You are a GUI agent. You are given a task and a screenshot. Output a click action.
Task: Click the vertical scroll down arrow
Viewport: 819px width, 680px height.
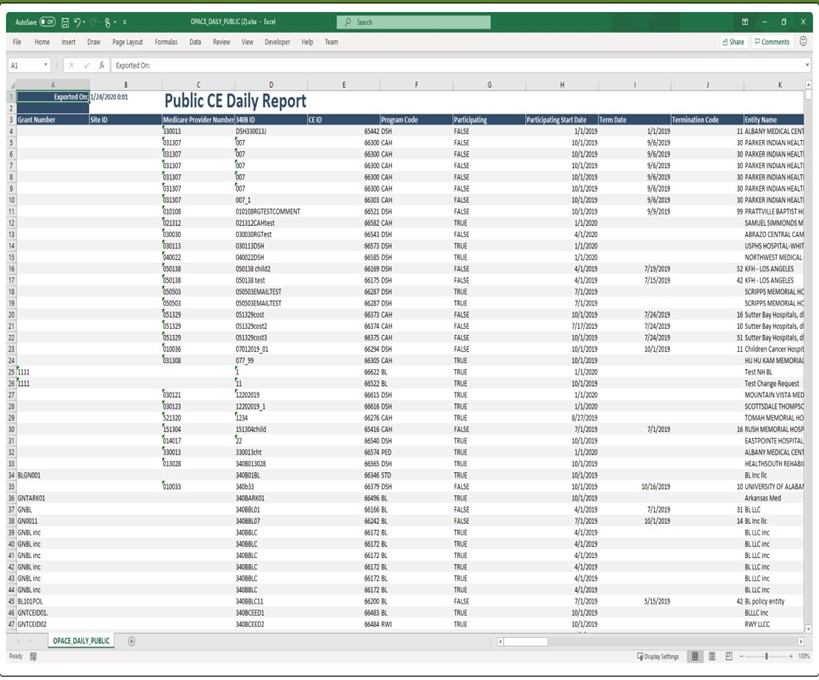[x=809, y=629]
